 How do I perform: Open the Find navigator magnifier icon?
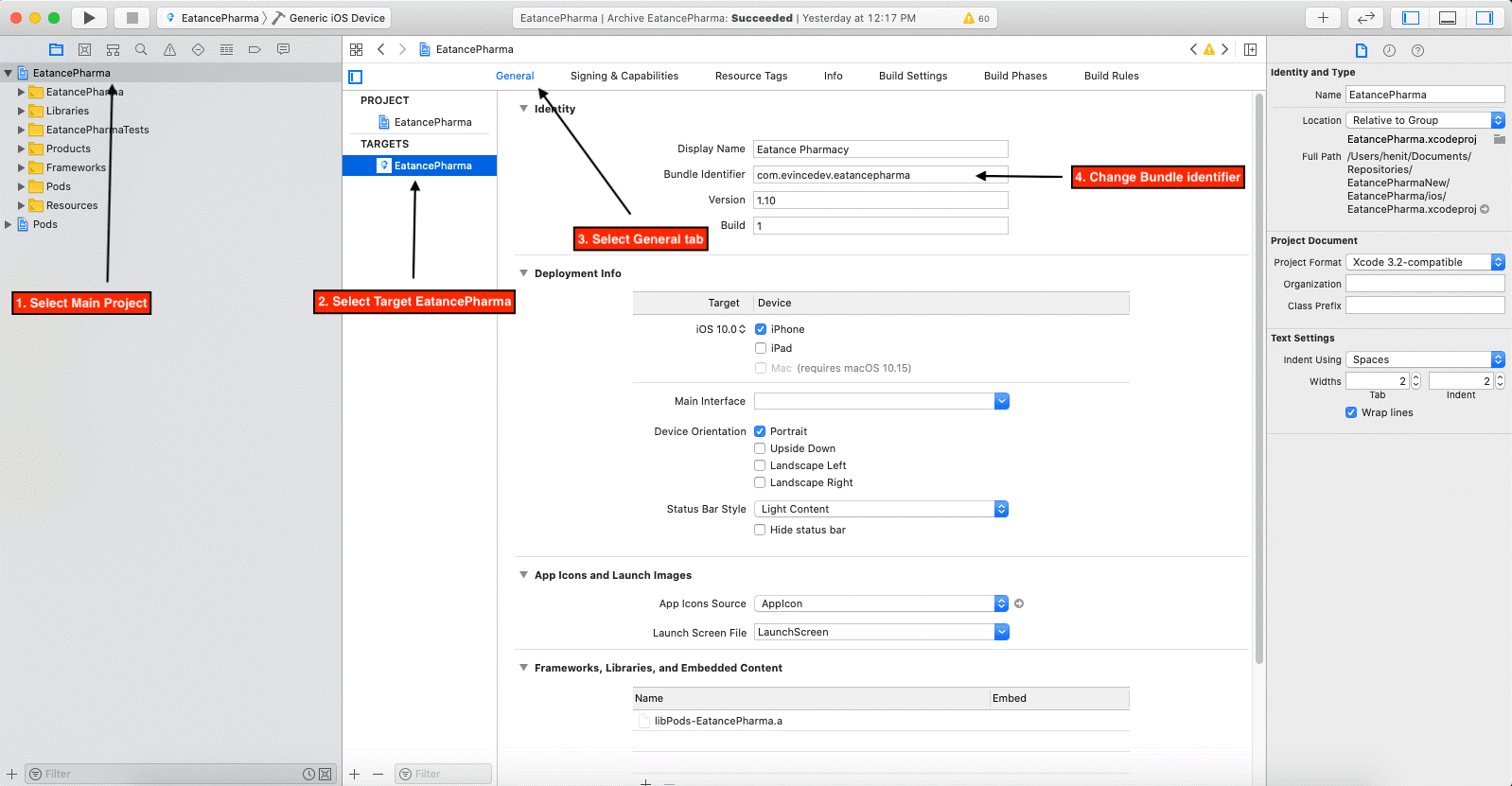coord(141,49)
